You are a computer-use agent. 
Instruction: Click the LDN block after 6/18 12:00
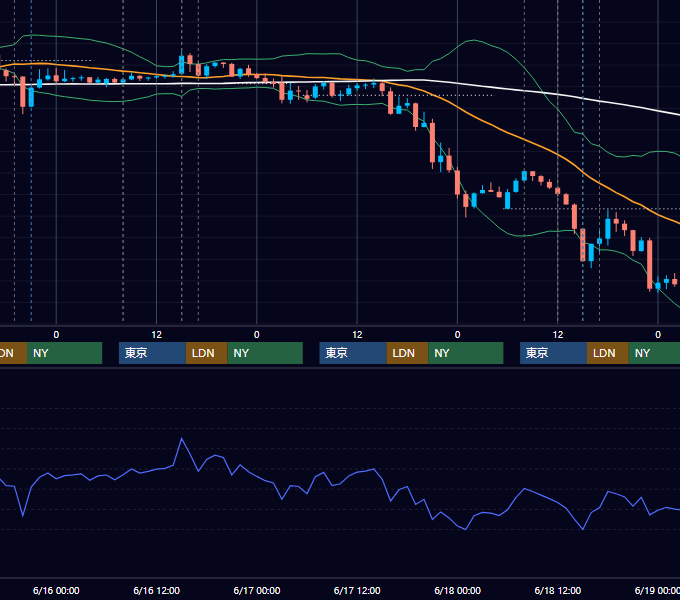pyautogui.click(x=608, y=353)
